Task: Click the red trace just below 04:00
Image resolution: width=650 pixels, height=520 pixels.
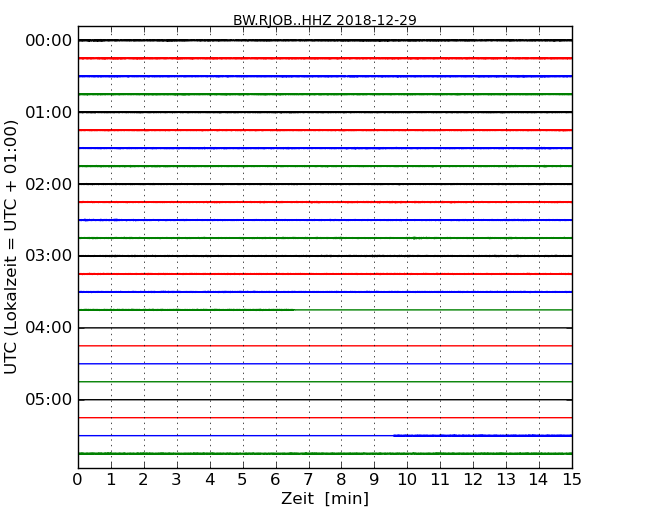Action: (325, 346)
